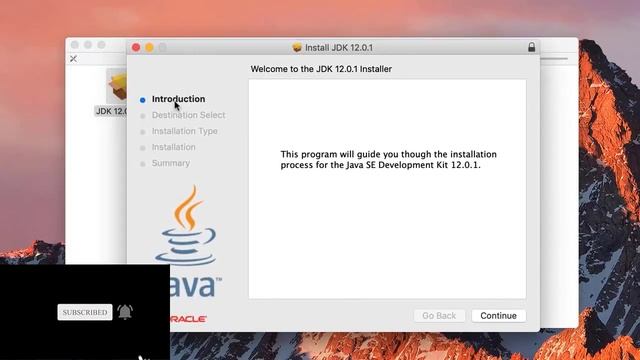The width and height of the screenshot is (640, 360).
Task: Select the Installation Type step
Action: [x=184, y=131]
